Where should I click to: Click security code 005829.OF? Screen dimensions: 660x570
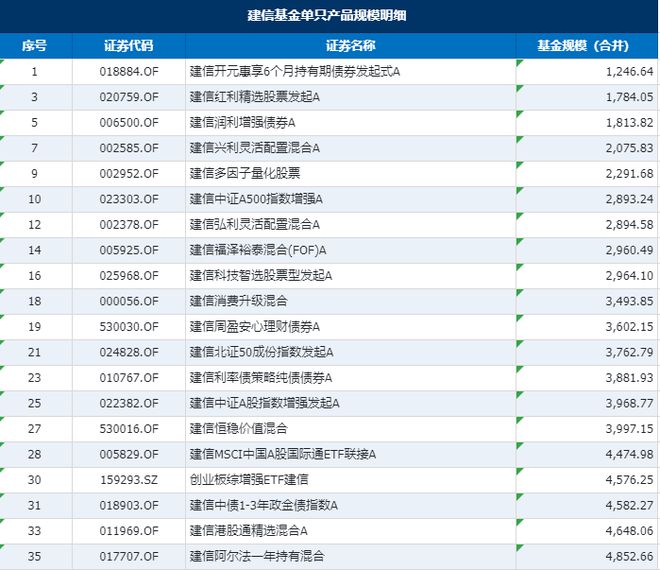click(129, 454)
